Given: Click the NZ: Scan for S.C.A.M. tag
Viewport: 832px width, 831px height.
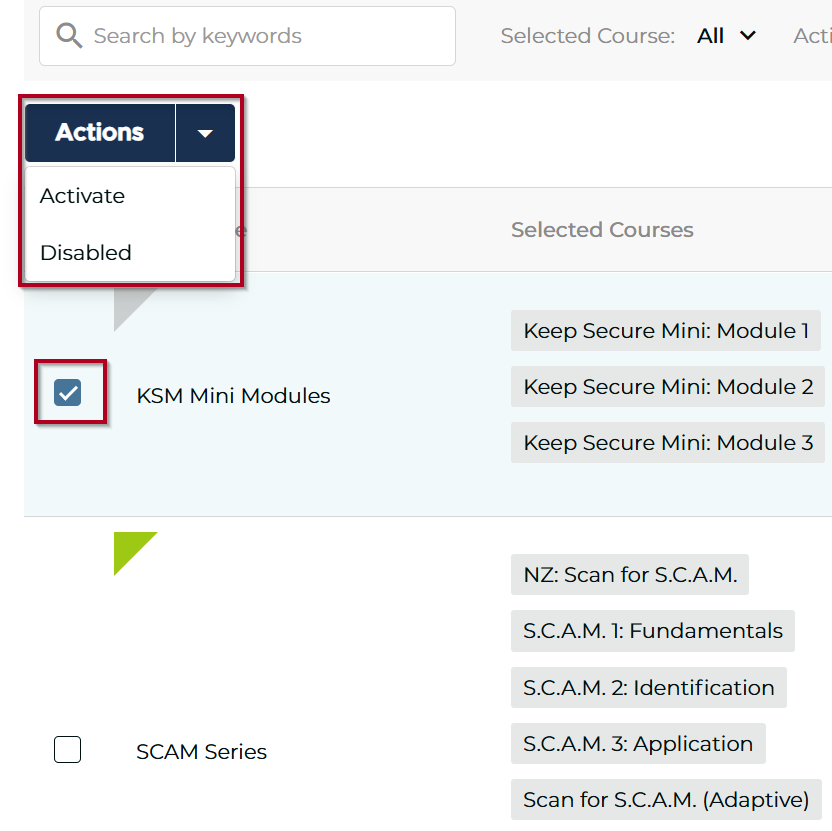Looking at the screenshot, I should (x=630, y=575).
